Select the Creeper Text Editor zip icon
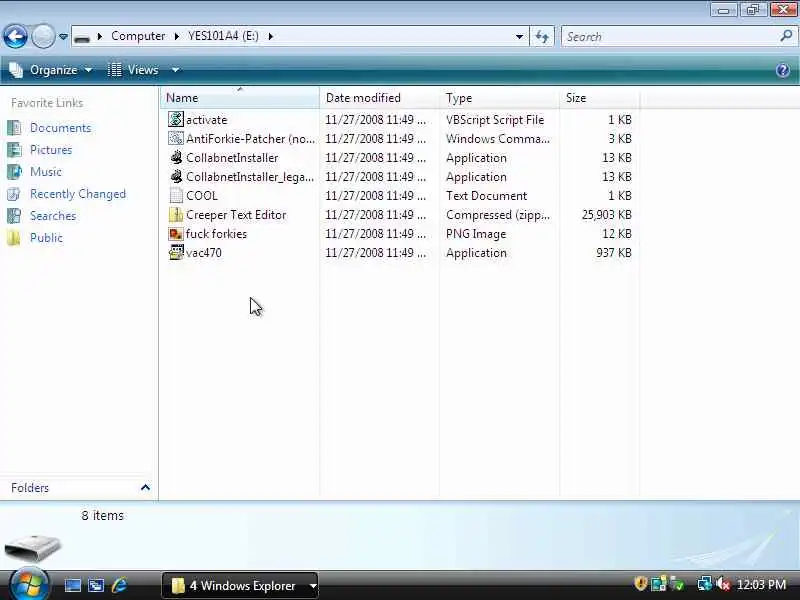The width and height of the screenshot is (800, 600). click(176, 214)
